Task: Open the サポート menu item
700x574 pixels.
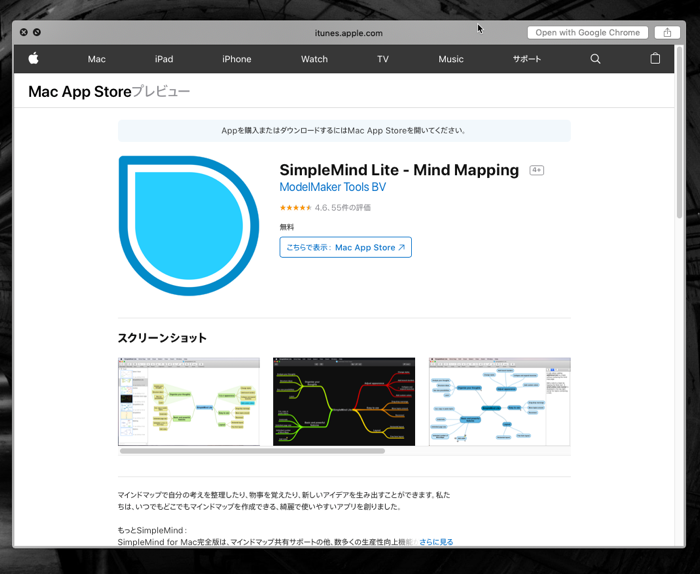Action: [x=527, y=59]
